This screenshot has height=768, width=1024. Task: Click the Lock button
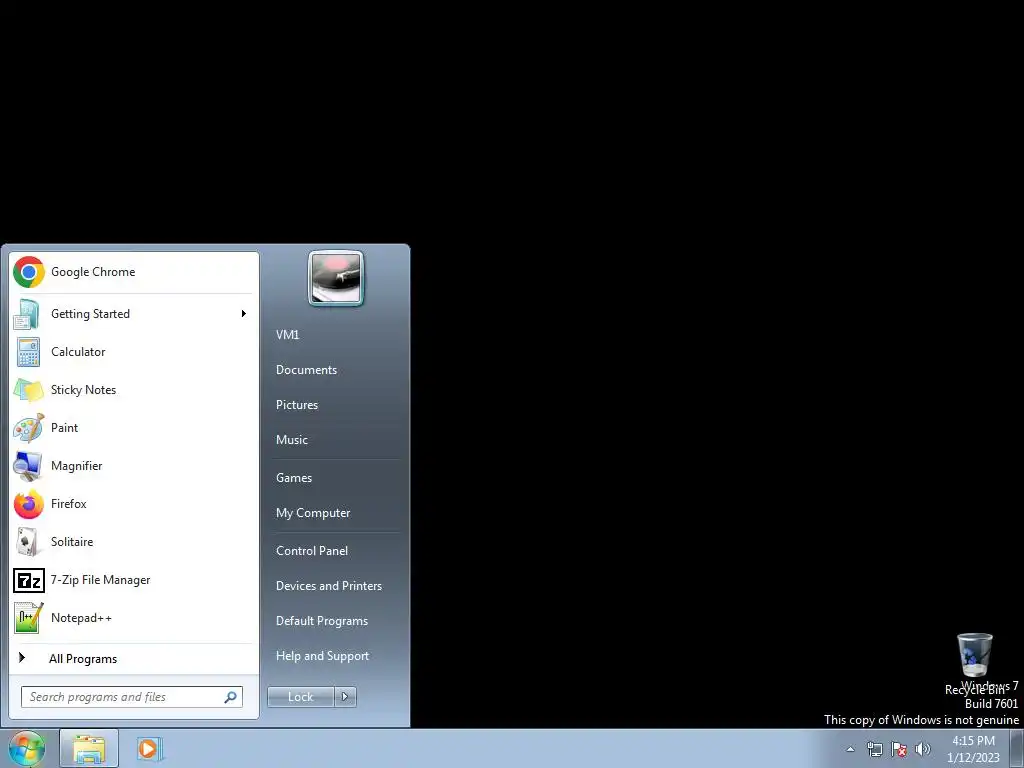[301, 697]
